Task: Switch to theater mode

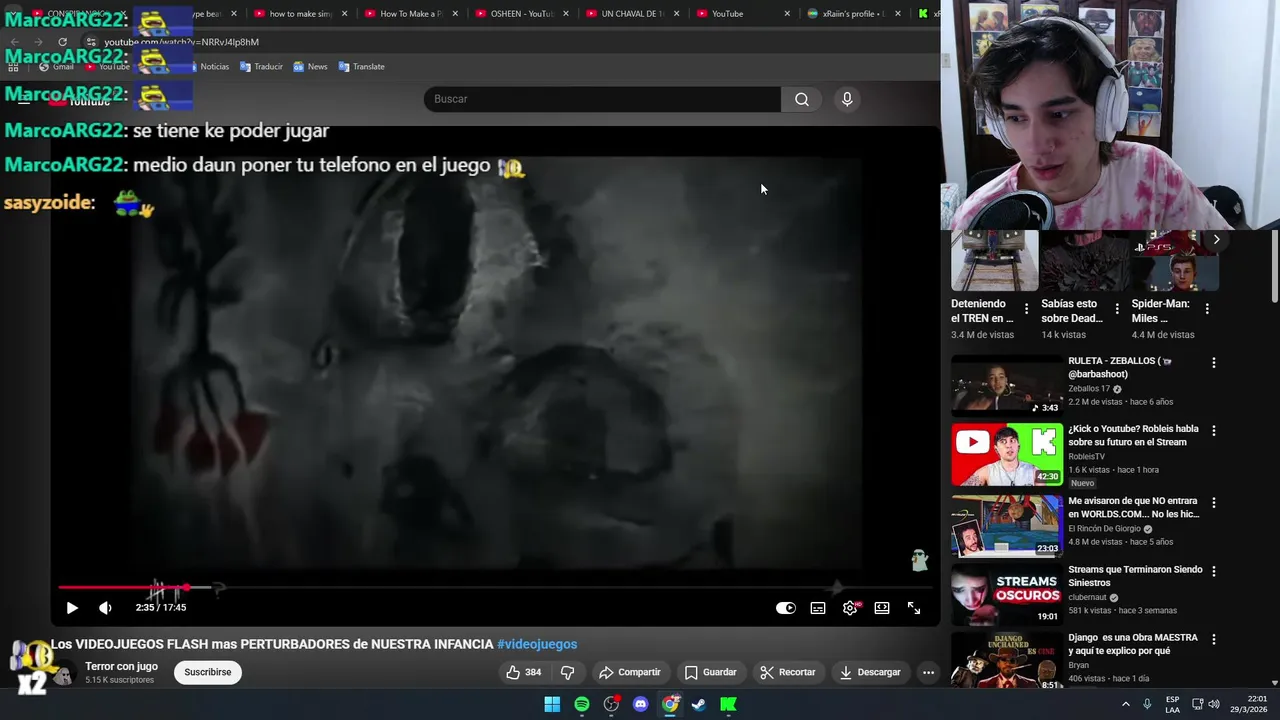Action: point(882,608)
